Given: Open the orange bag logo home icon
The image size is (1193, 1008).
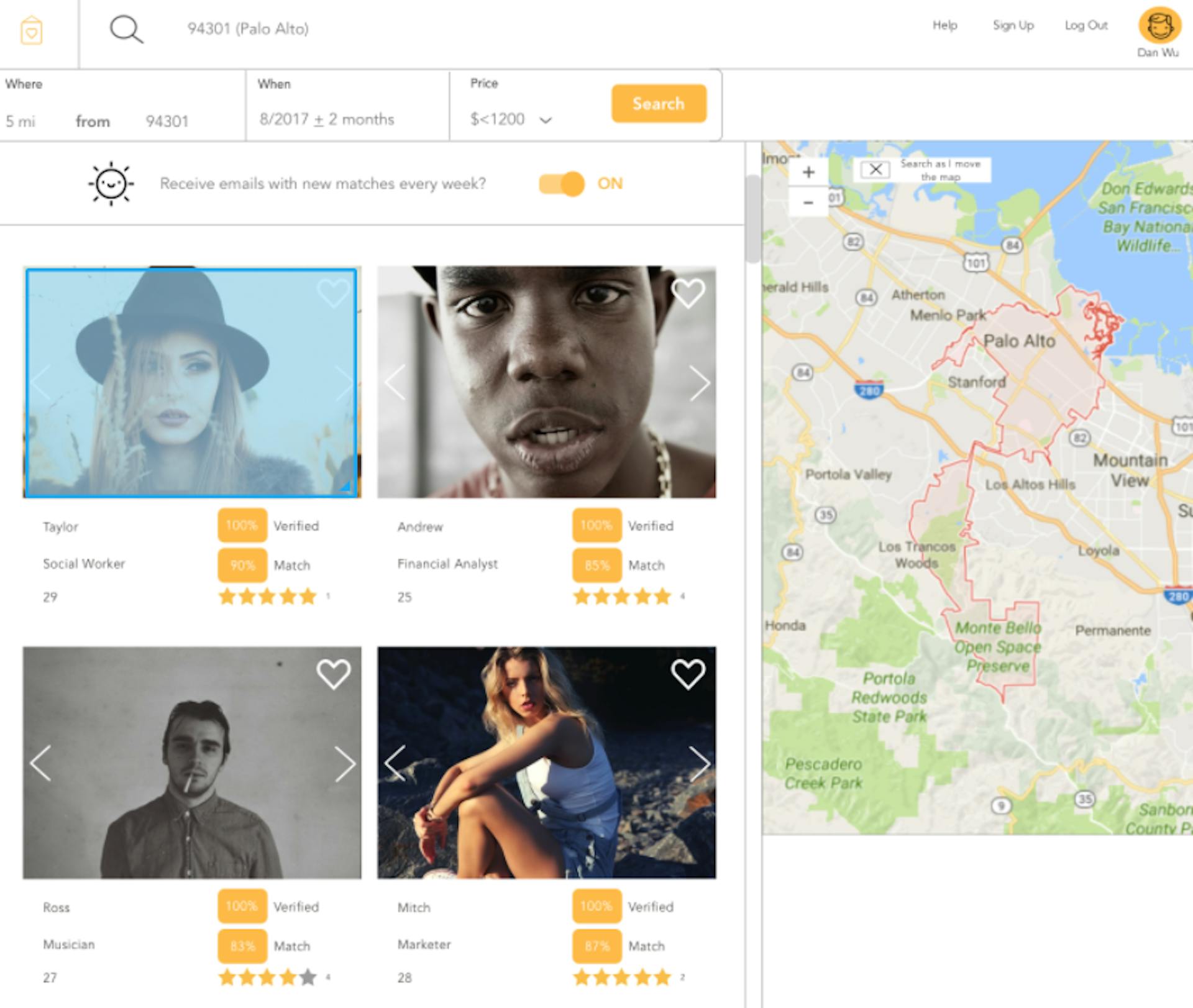Looking at the screenshot, I should click(x=31, y=30).
